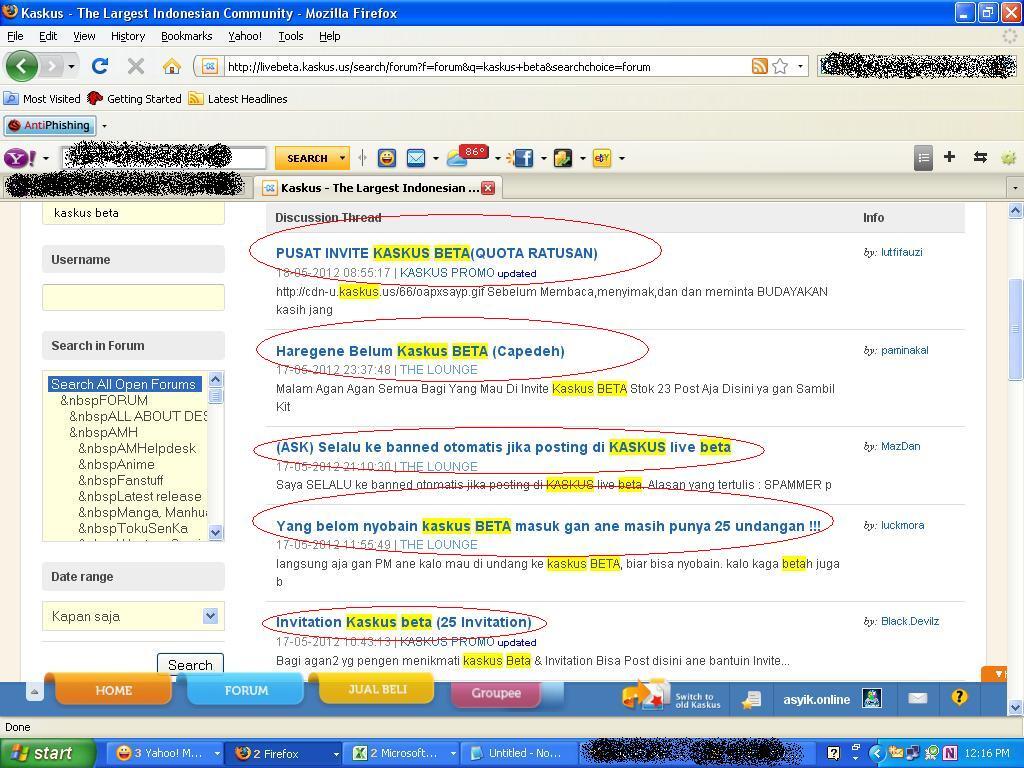The width and height of the screenshot is (1024, 768).
Task: Click the keyword field containing 'kaskus beta'
Action: [x=133, y=213]
